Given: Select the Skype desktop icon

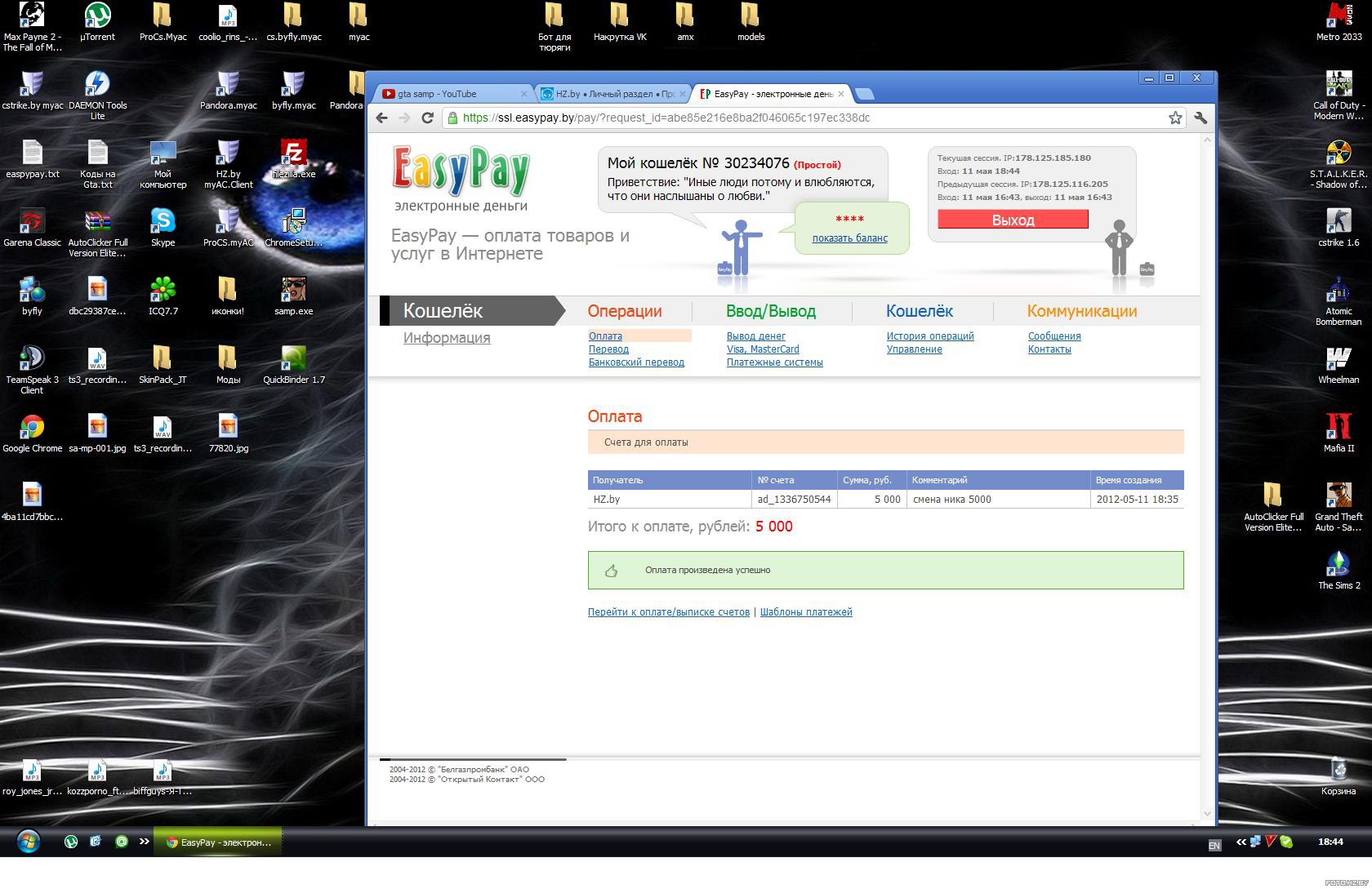Looking at the screenshot, I should (x=163, y=228).
